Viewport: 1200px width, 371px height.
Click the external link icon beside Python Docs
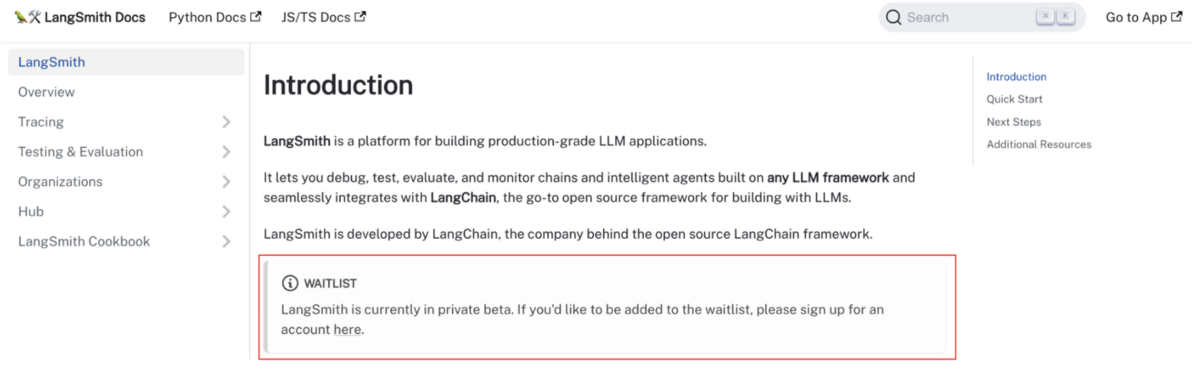click(x=255, y=17)
